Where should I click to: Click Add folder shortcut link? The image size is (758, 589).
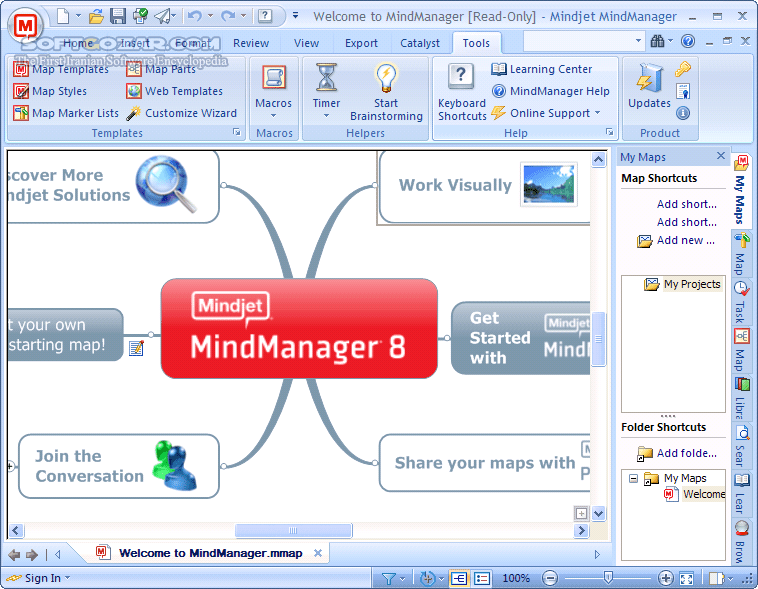click(x=677, y=453)
